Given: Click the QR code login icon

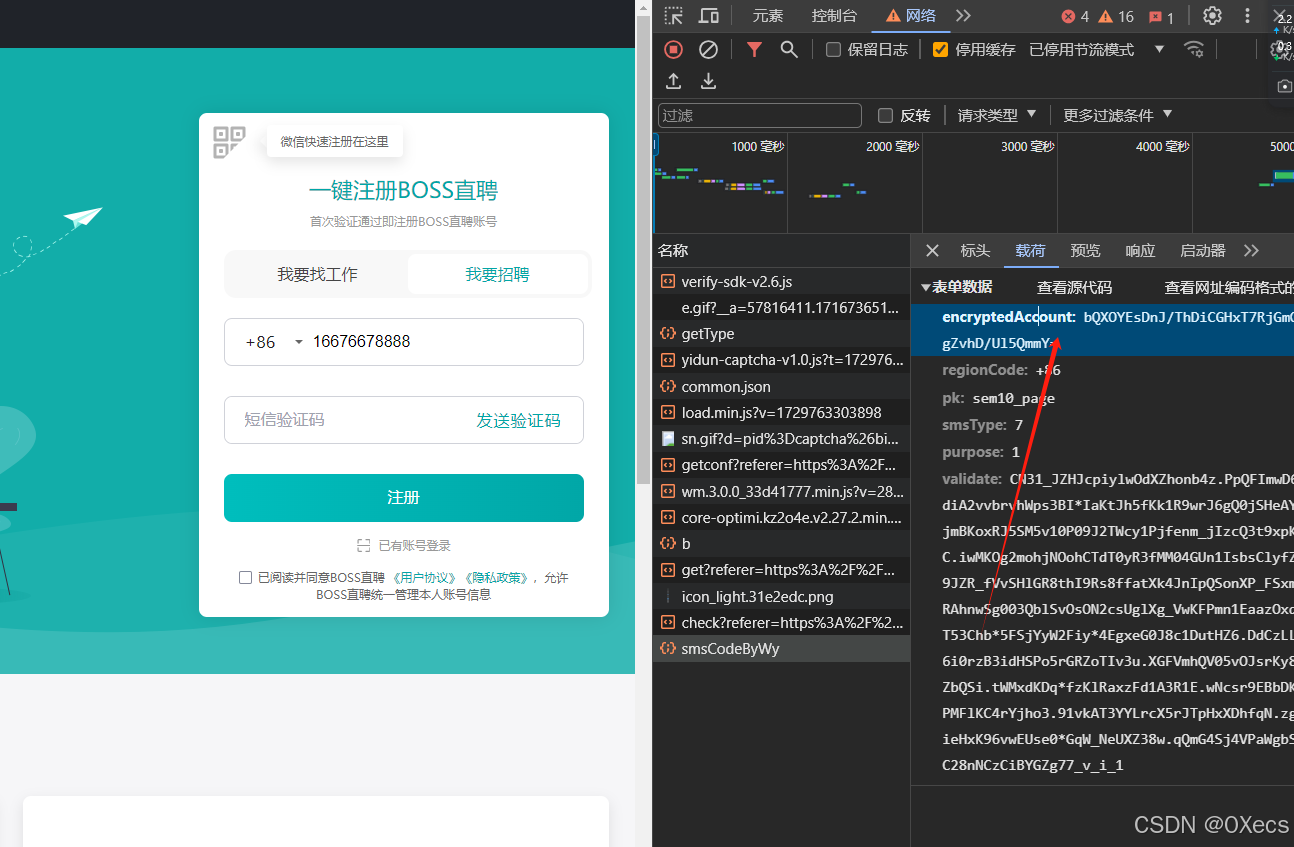Looking at the screenshot, I should point(229,142).
